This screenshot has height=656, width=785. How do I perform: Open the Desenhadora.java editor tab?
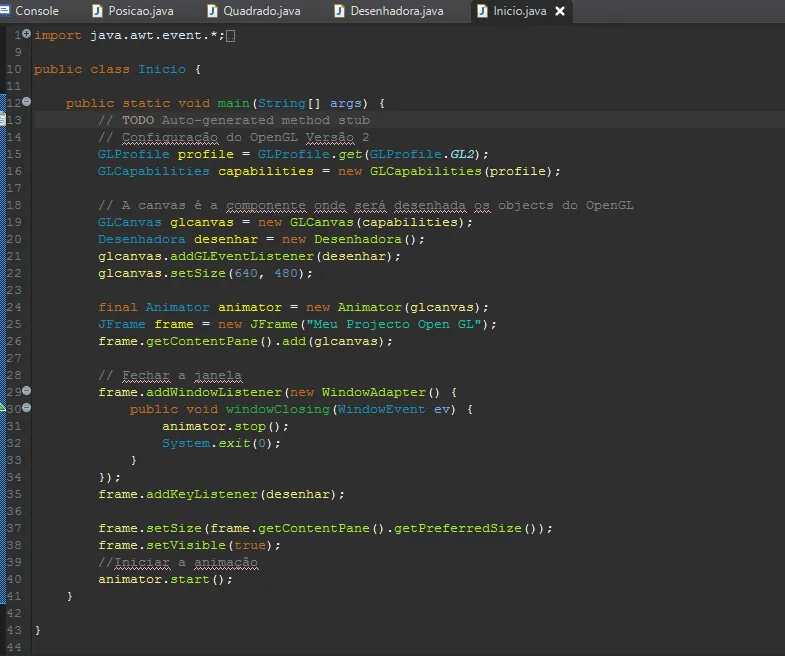(397, 11)
